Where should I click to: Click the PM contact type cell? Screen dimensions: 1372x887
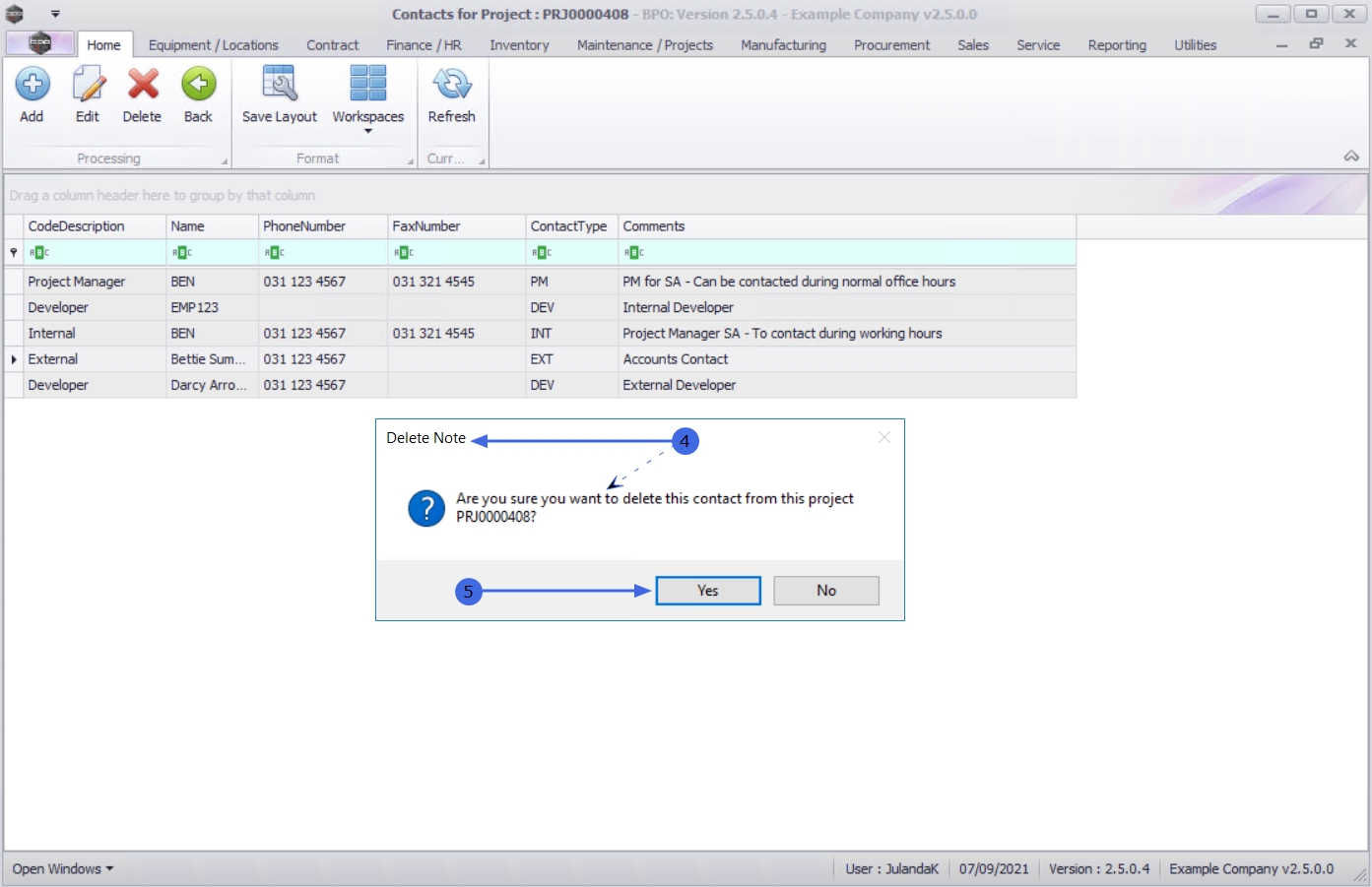point(572,282)
